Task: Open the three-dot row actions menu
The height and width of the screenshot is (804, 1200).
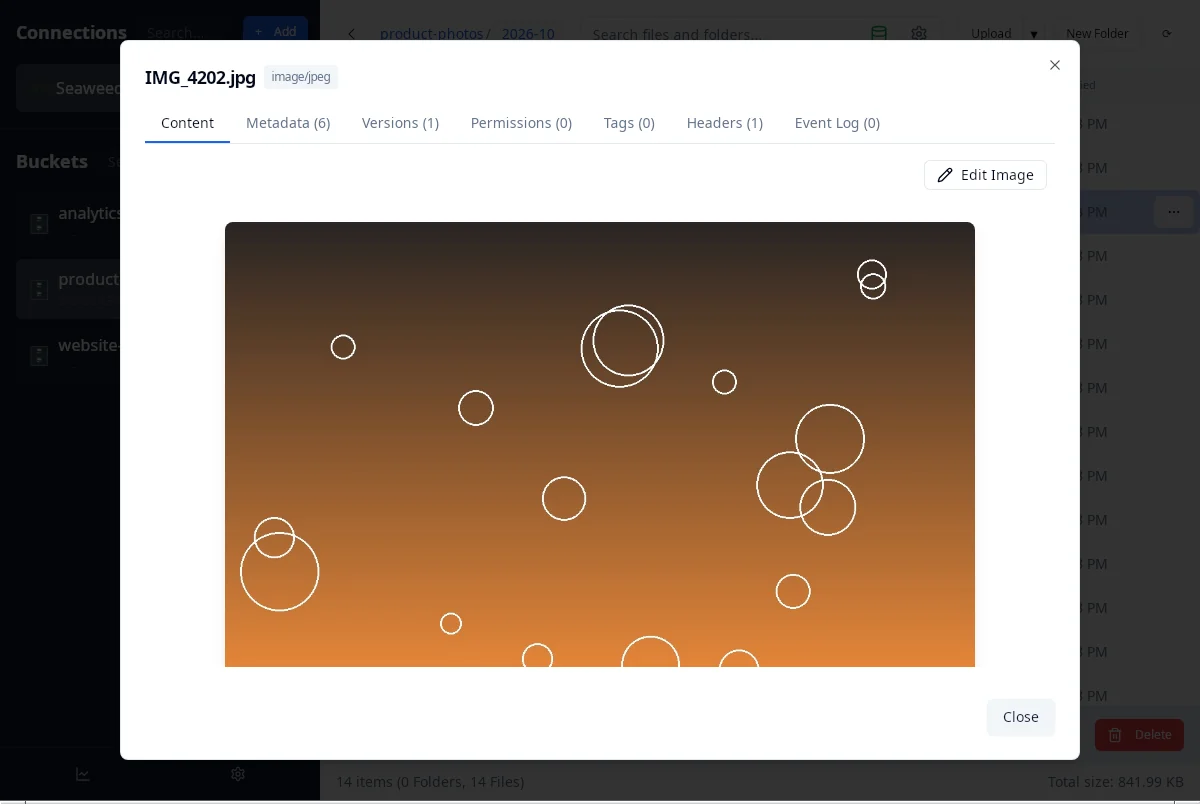Action: pos(1173,212)
